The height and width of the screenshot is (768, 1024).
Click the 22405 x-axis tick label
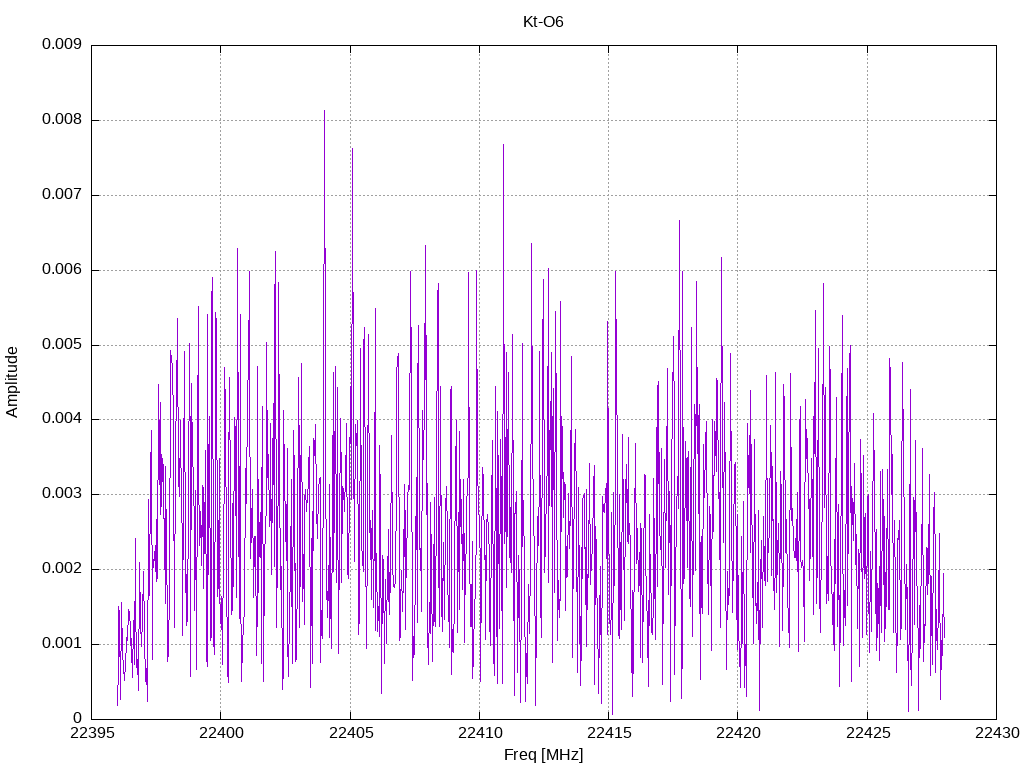tap(351, 733)
